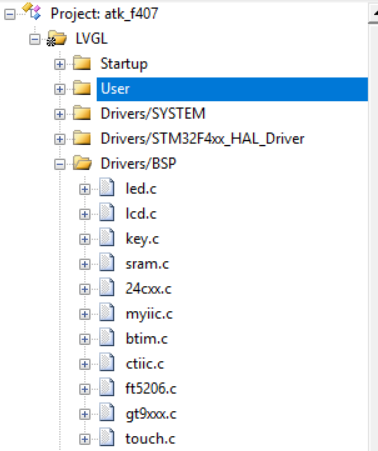The image size is (378, 451).
Task: Select the Drivers/STM32F4xx_HAL_Driver label
Action: pos(202,139)
